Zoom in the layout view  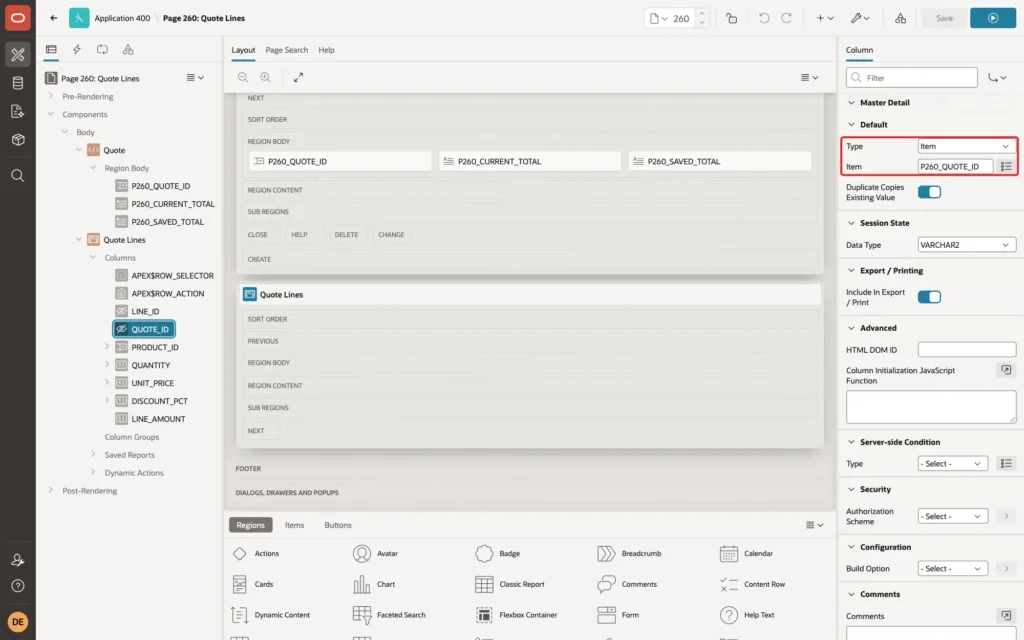[x=266, y=77]
